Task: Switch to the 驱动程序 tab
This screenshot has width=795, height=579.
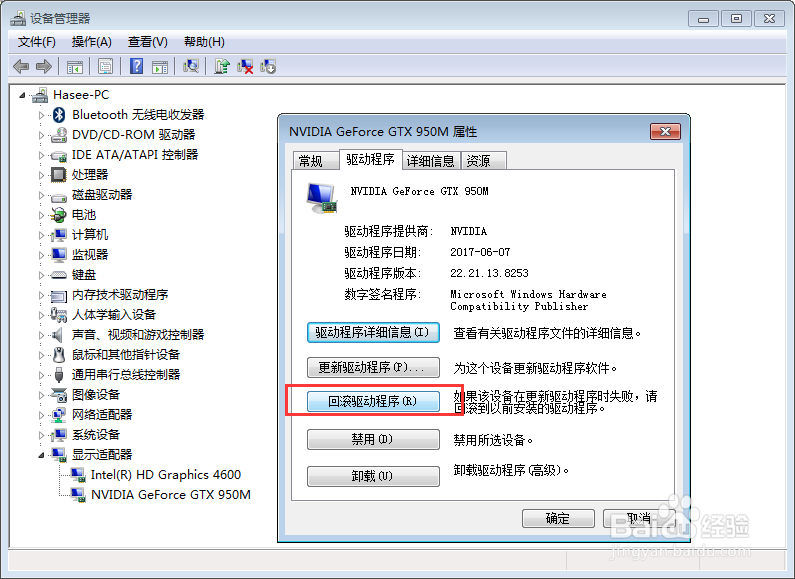Action: [x=371, y=159]
